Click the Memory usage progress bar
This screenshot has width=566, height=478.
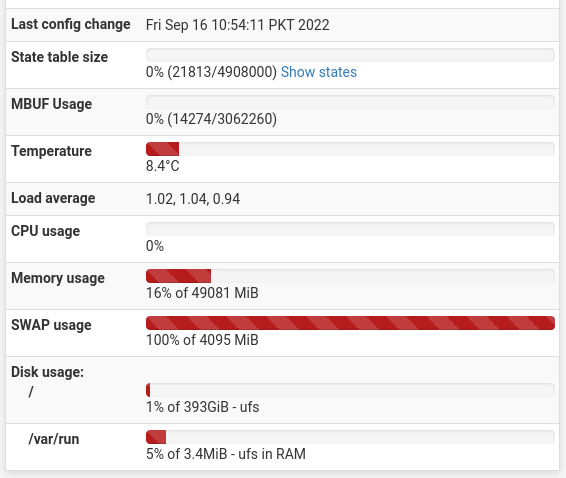(350, 276)
